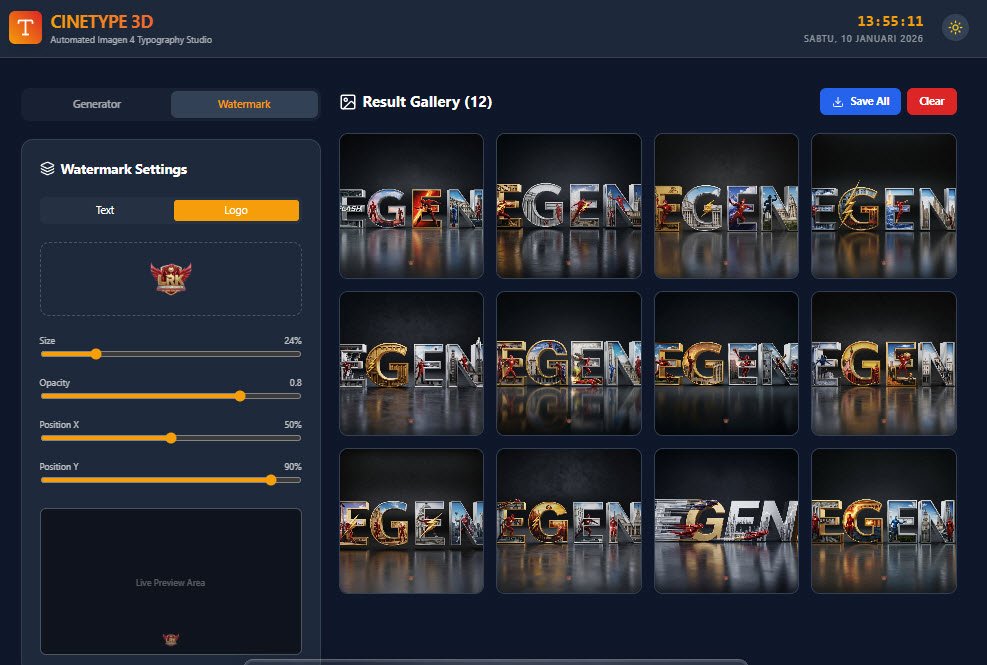Click the "Live Preview Area" label
The height and width of the screenshot is (665, 987).
[x=171, y=583]
